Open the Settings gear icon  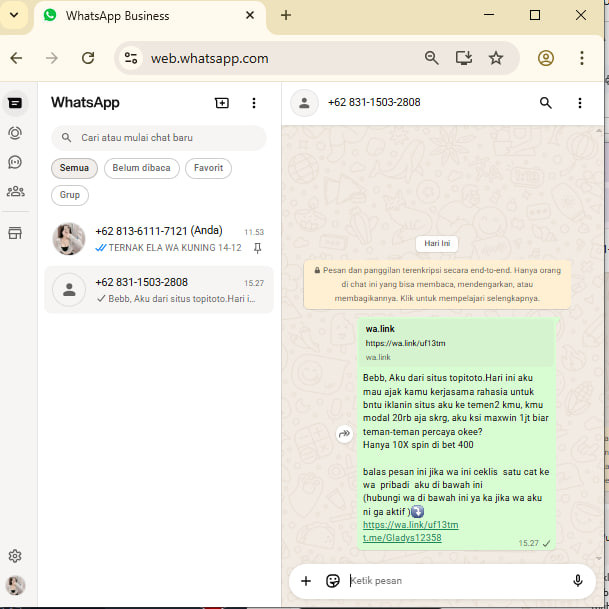(x=15, y=556)
